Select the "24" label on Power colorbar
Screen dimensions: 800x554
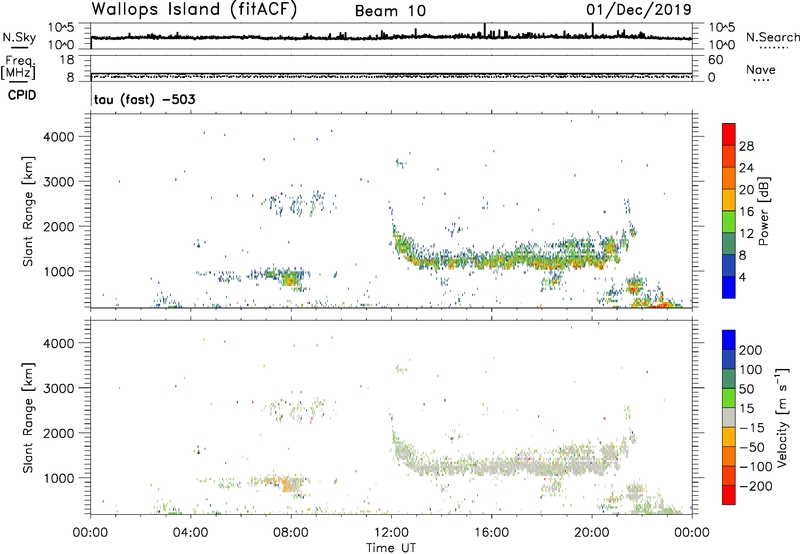coord(746,168)
